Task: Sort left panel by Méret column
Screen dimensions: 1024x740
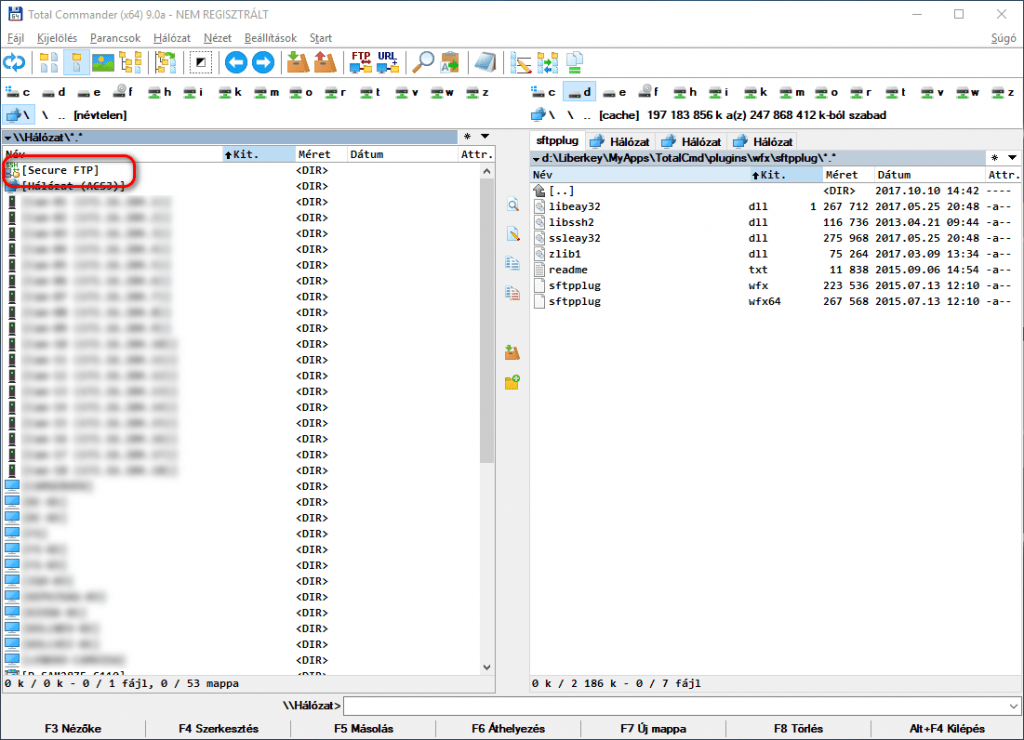Action: coord(320,154)
